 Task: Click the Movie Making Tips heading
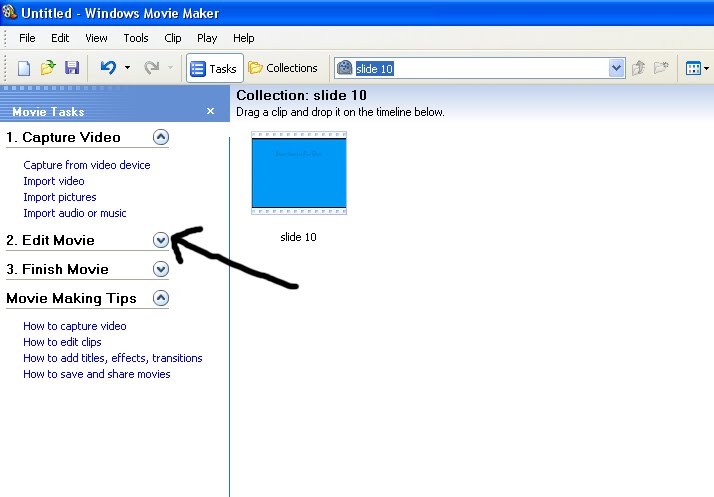71,298
